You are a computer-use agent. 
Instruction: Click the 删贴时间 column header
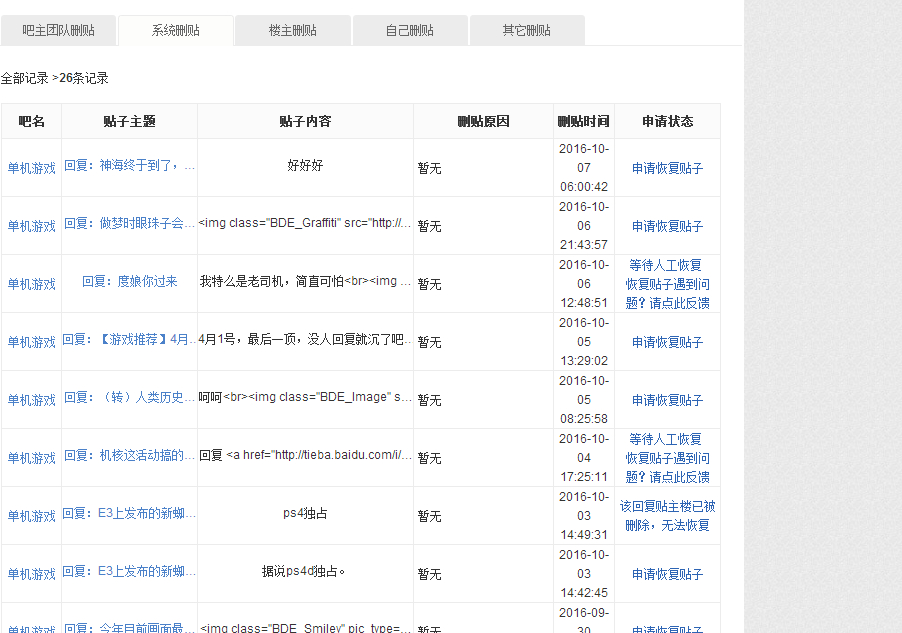click(584, 121)
